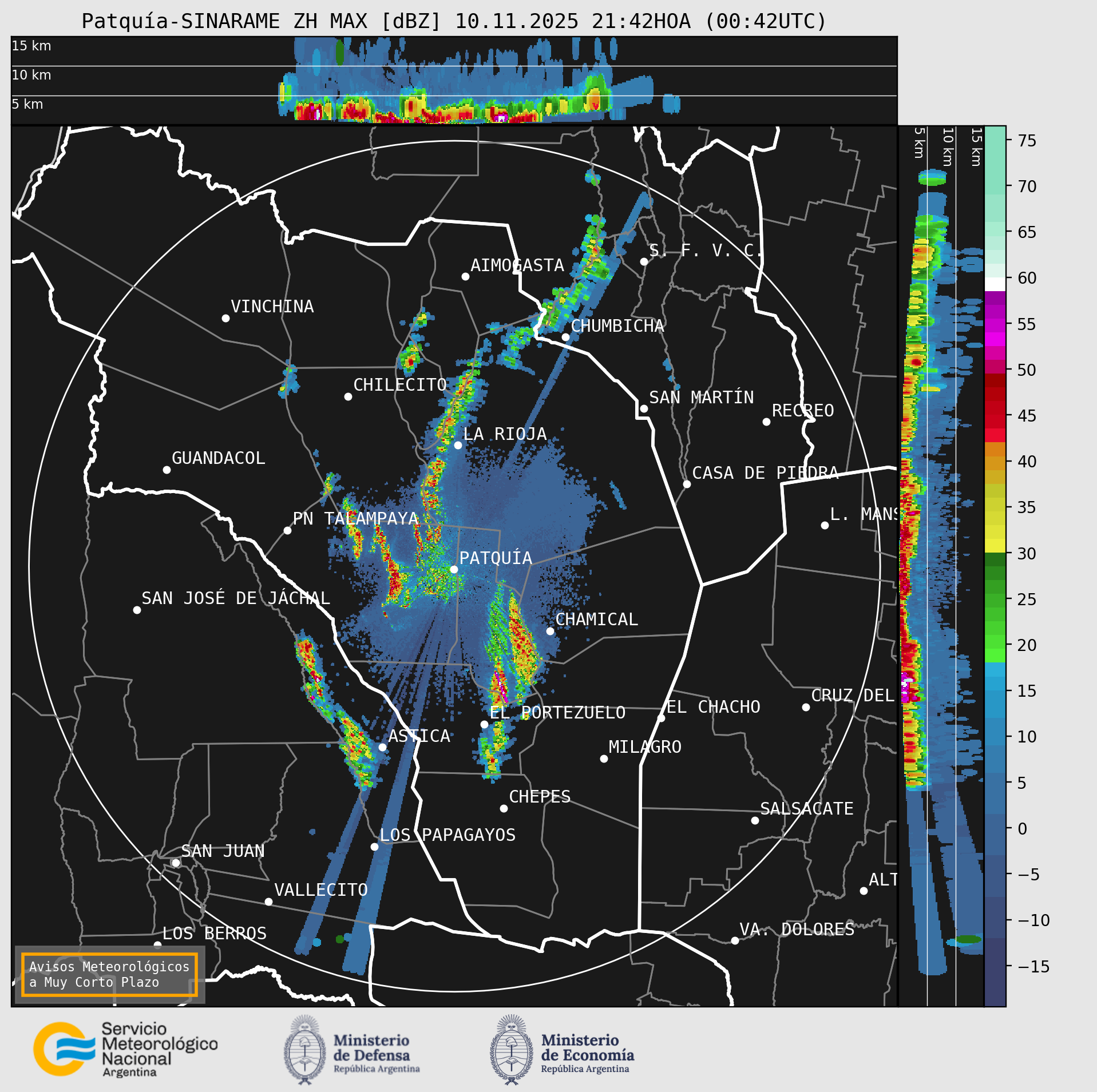This screenshot has height=1092, width=1097.
Task: Click the ASTICA marker dot
Action: 382,747
